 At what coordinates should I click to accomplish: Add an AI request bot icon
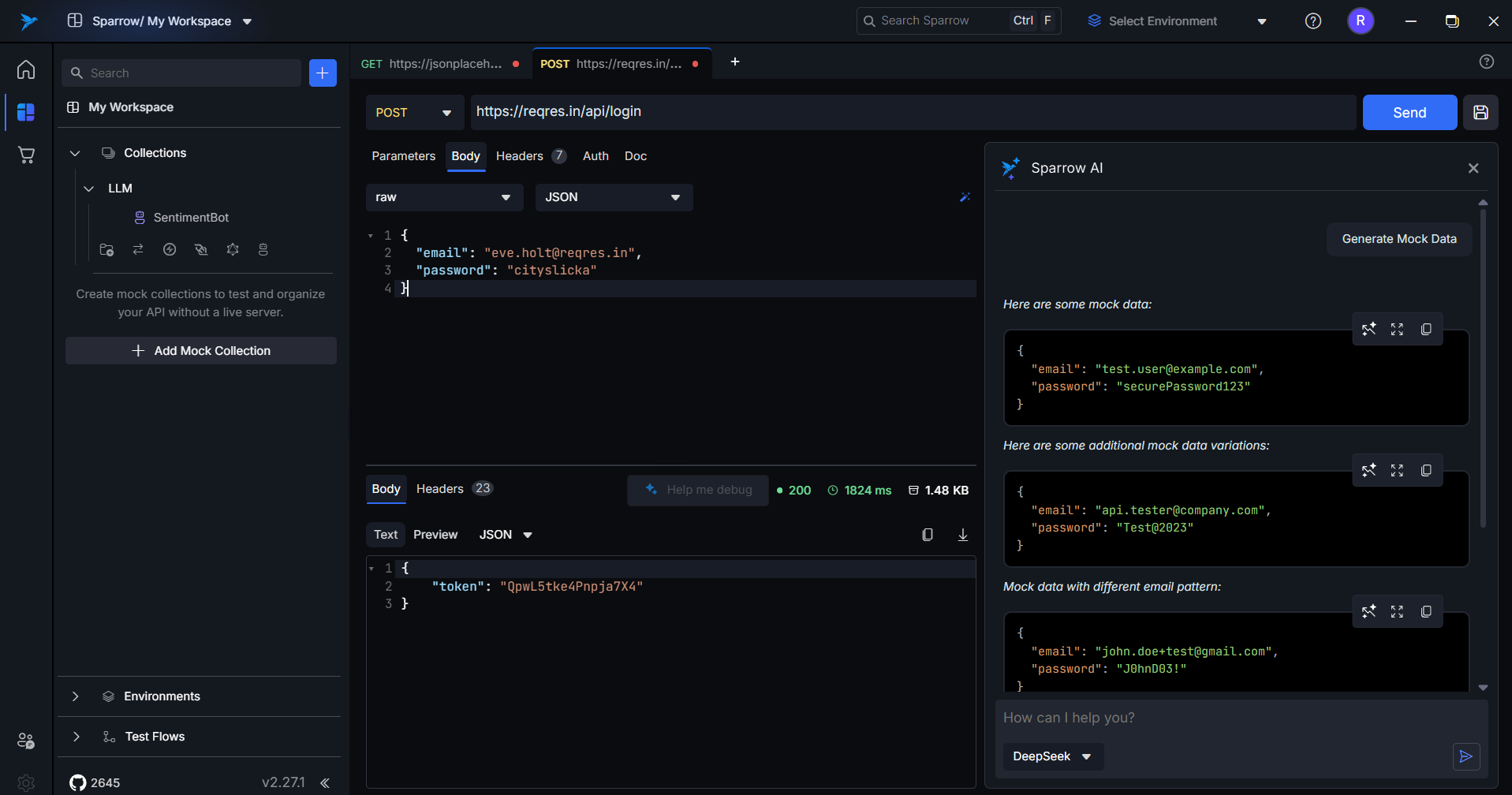[x=263, y=249]
